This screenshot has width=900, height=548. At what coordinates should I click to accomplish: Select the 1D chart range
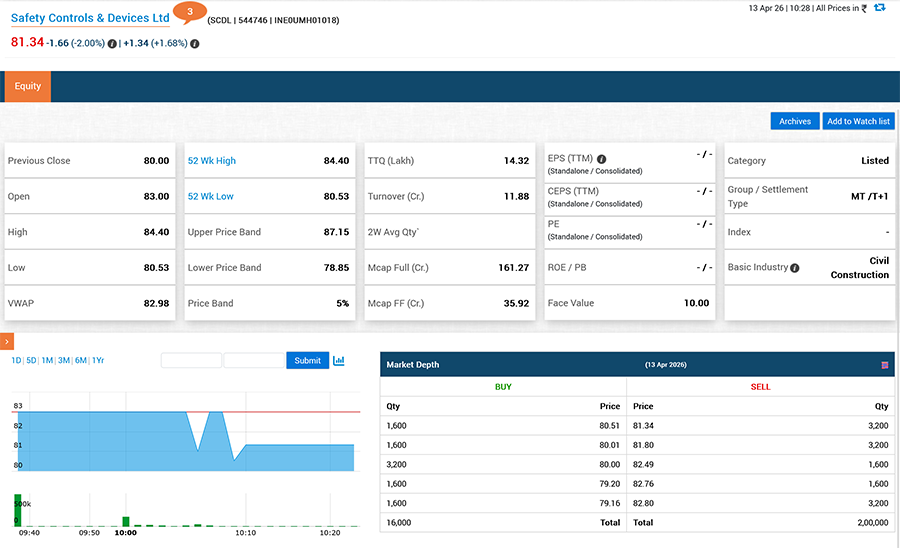point(16,361)
